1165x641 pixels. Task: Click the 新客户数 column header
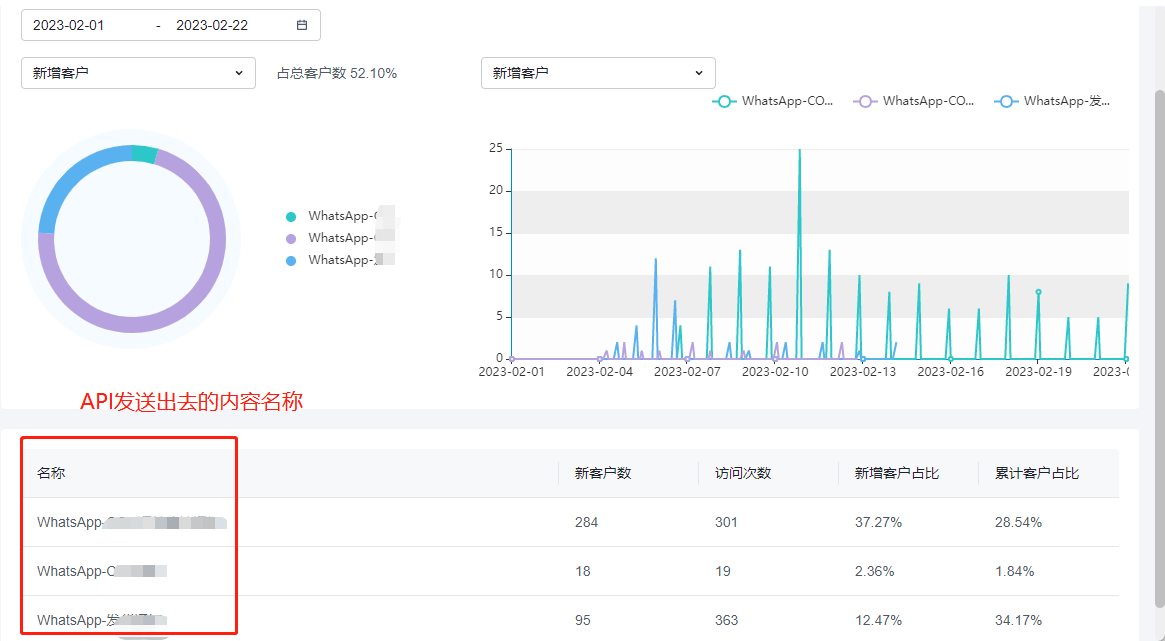pyautogui.click(x=603, y=473)
